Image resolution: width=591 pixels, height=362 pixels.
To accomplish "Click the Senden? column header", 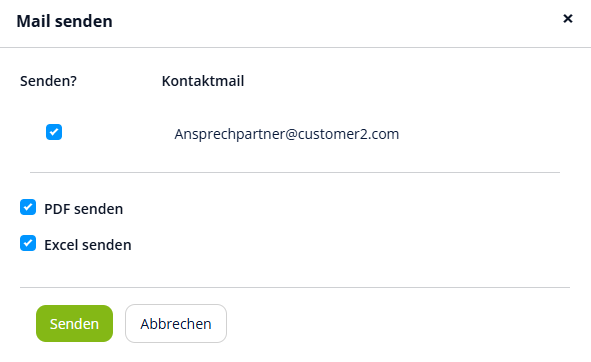I will (x=48, y=81).
